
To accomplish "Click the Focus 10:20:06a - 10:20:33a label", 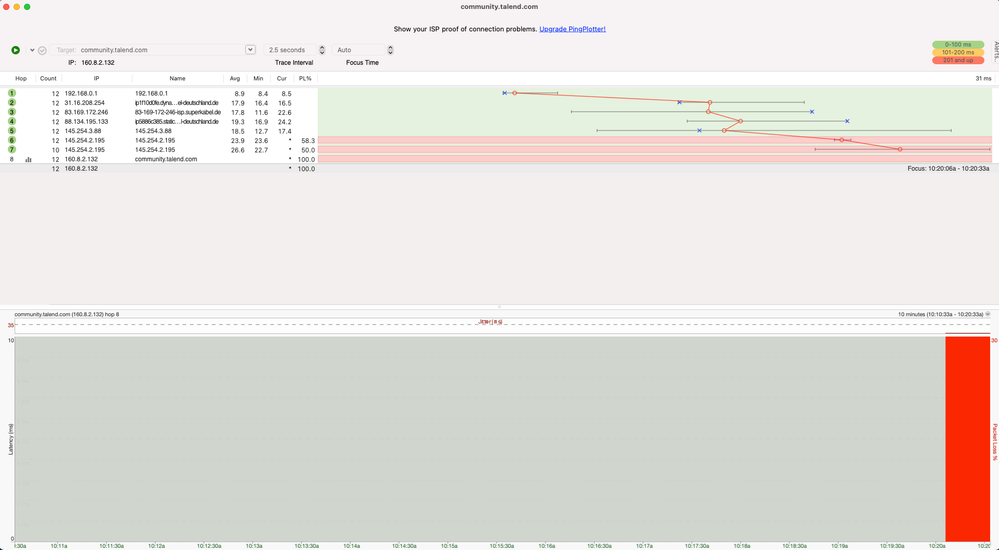I will [948, 169].
